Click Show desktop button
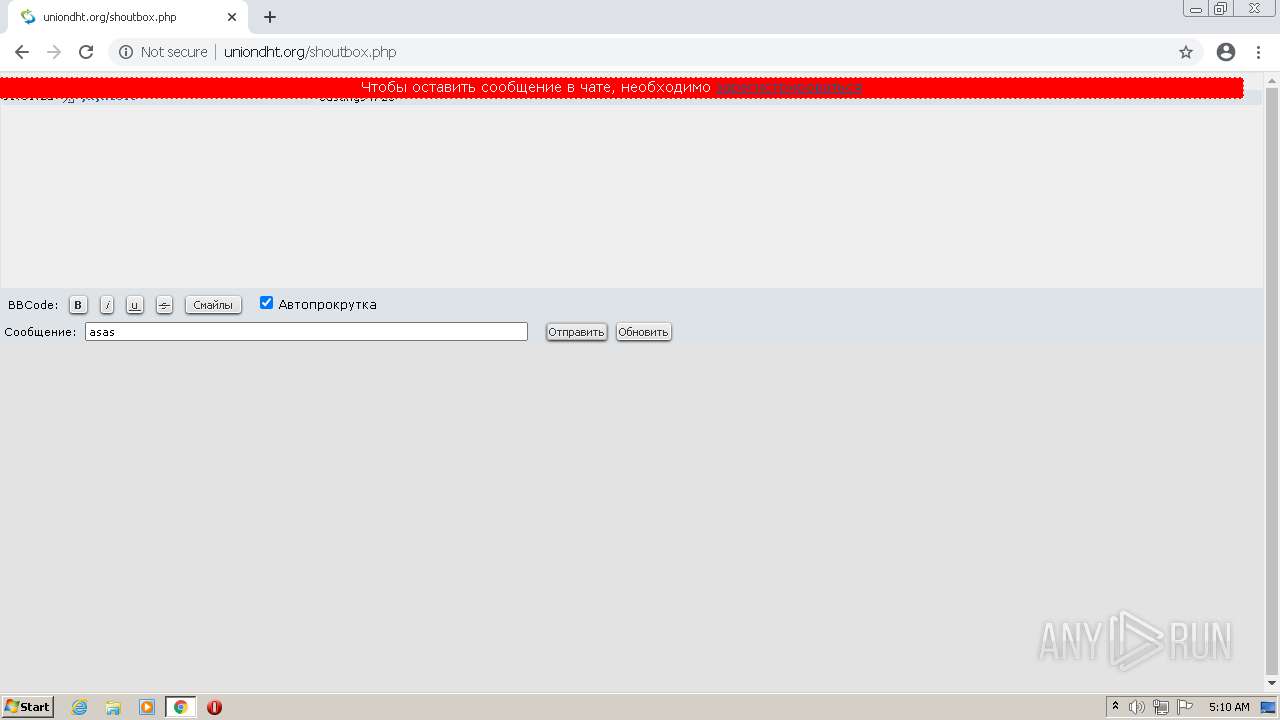1280x720 pixels. (1269, 707)
